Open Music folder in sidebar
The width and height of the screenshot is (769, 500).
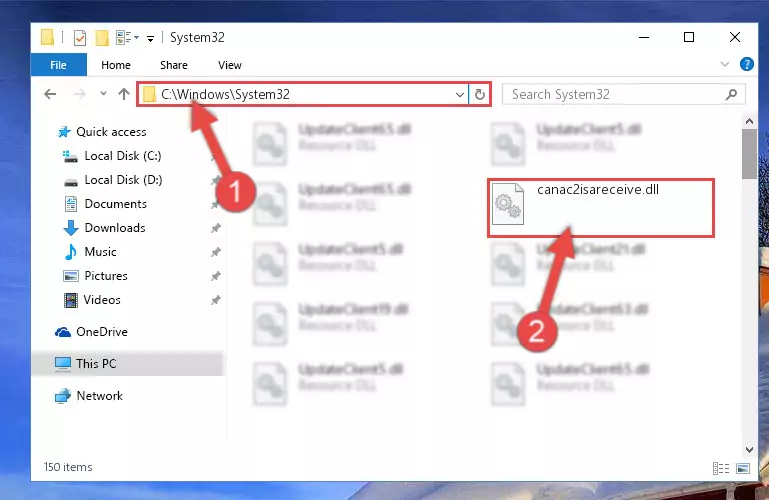pyautogui.click(x=100, y=252)
